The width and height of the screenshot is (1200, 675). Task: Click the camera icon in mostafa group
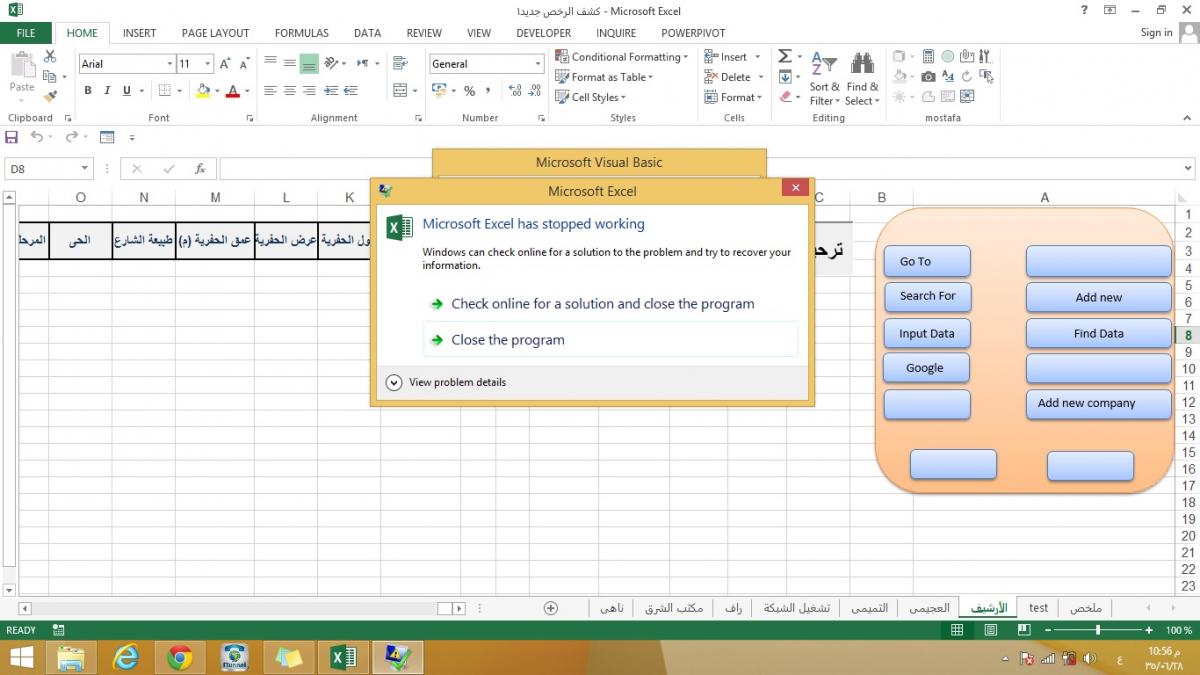[929, 76]
